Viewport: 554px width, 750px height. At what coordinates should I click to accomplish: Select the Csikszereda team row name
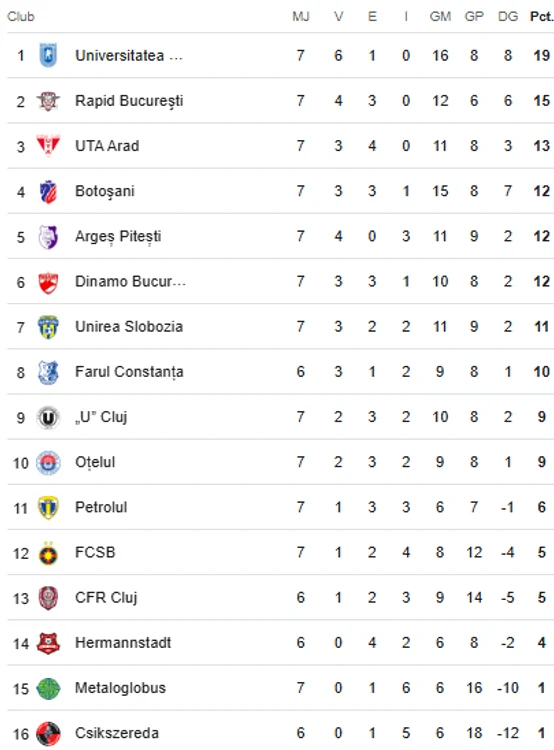117,733
